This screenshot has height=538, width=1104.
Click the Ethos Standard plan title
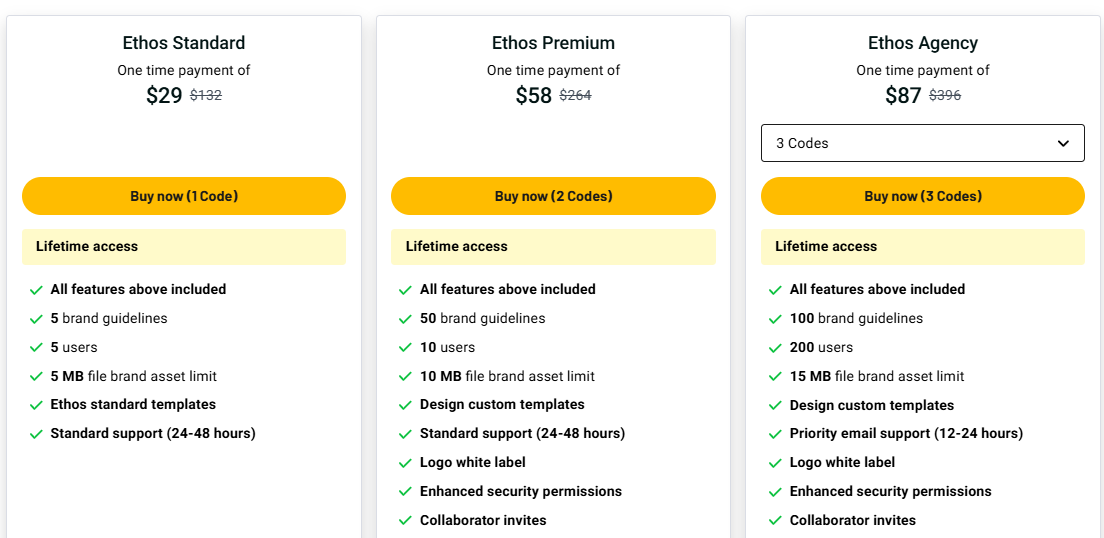(184, 43)
